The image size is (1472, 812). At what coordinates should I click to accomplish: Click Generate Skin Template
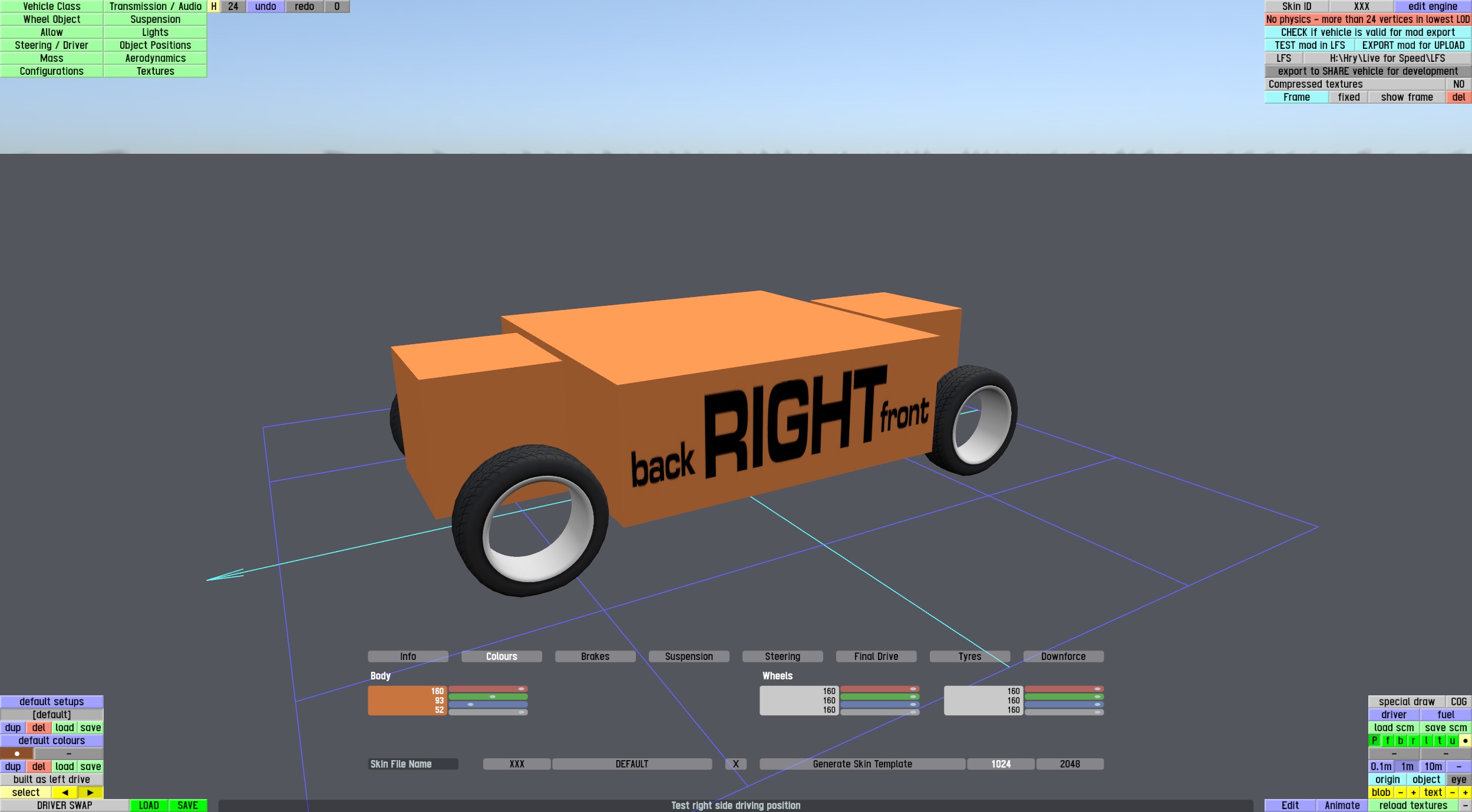pos(862,764)
